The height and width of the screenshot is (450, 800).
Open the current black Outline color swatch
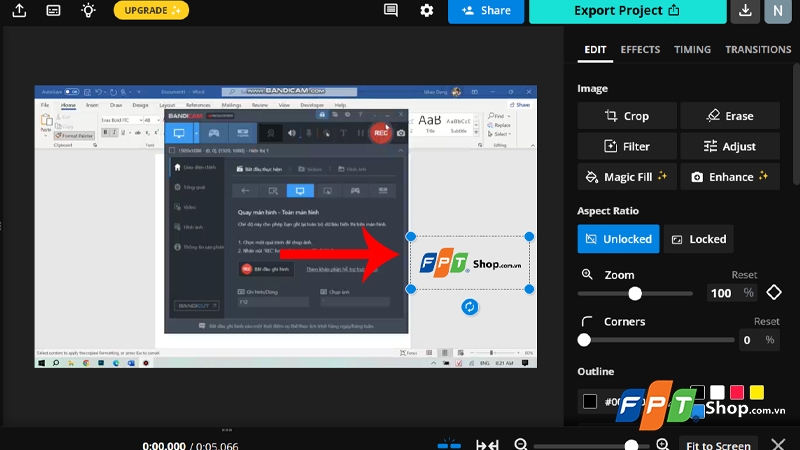(590, 402)
